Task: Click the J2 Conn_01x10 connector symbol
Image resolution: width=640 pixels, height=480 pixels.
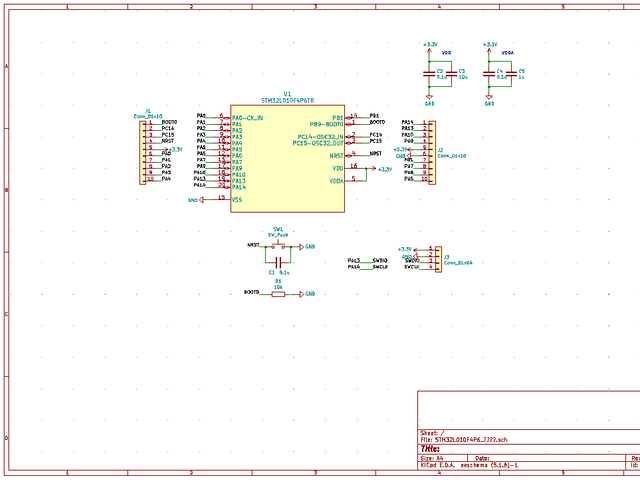Action: (x=432, y=153)
